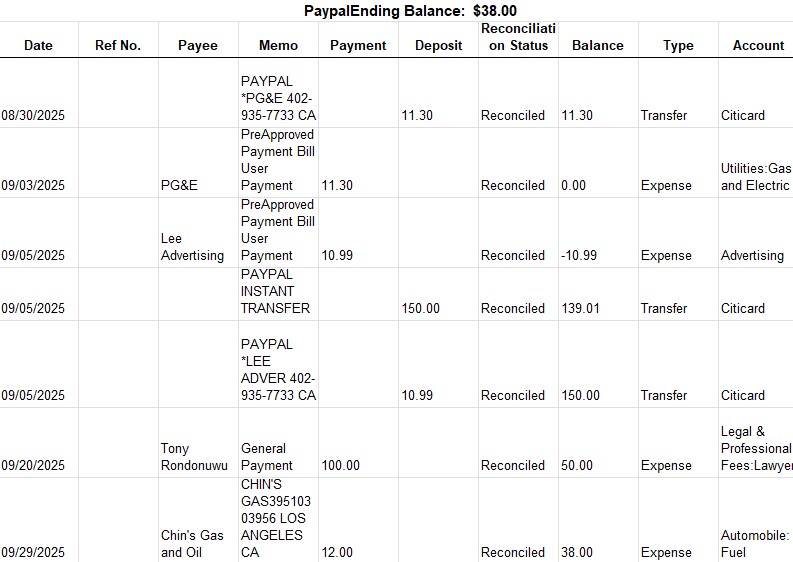Click the -10.99 balance cell
This screenshot has height=562, width=793.
coord(579,255)
